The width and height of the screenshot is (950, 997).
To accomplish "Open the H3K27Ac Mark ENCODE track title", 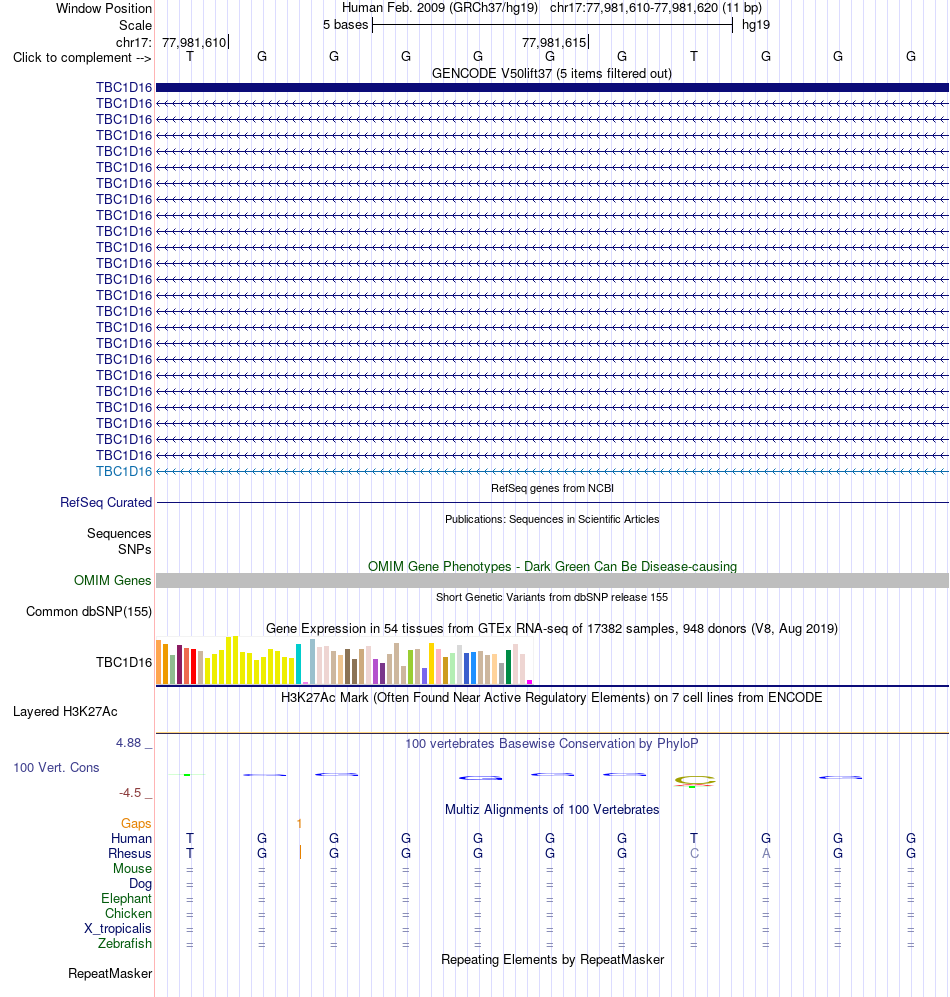I will coord(552,698).
